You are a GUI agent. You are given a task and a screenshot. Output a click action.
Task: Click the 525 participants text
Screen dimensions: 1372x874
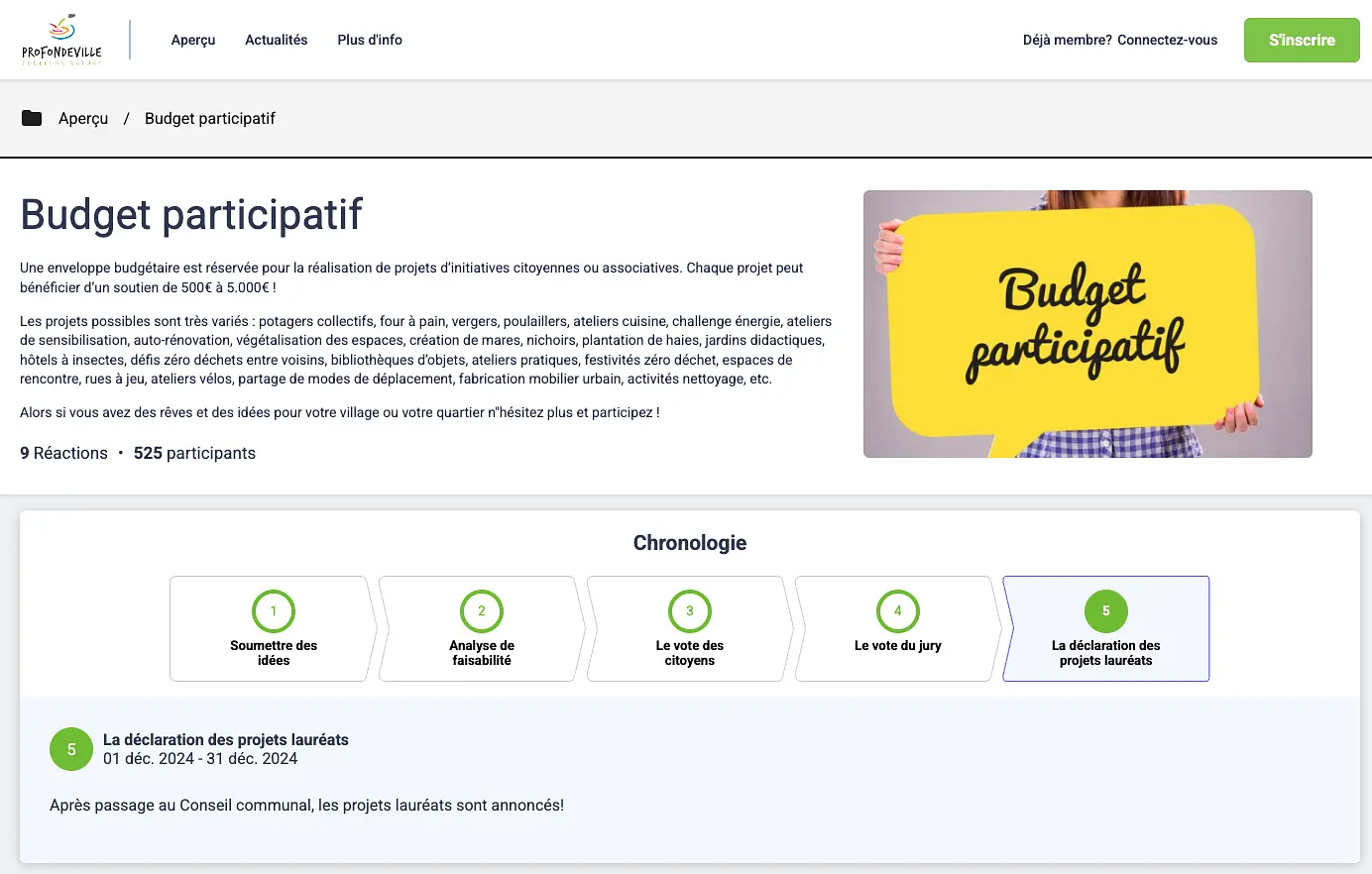click(x=194, y=453)
